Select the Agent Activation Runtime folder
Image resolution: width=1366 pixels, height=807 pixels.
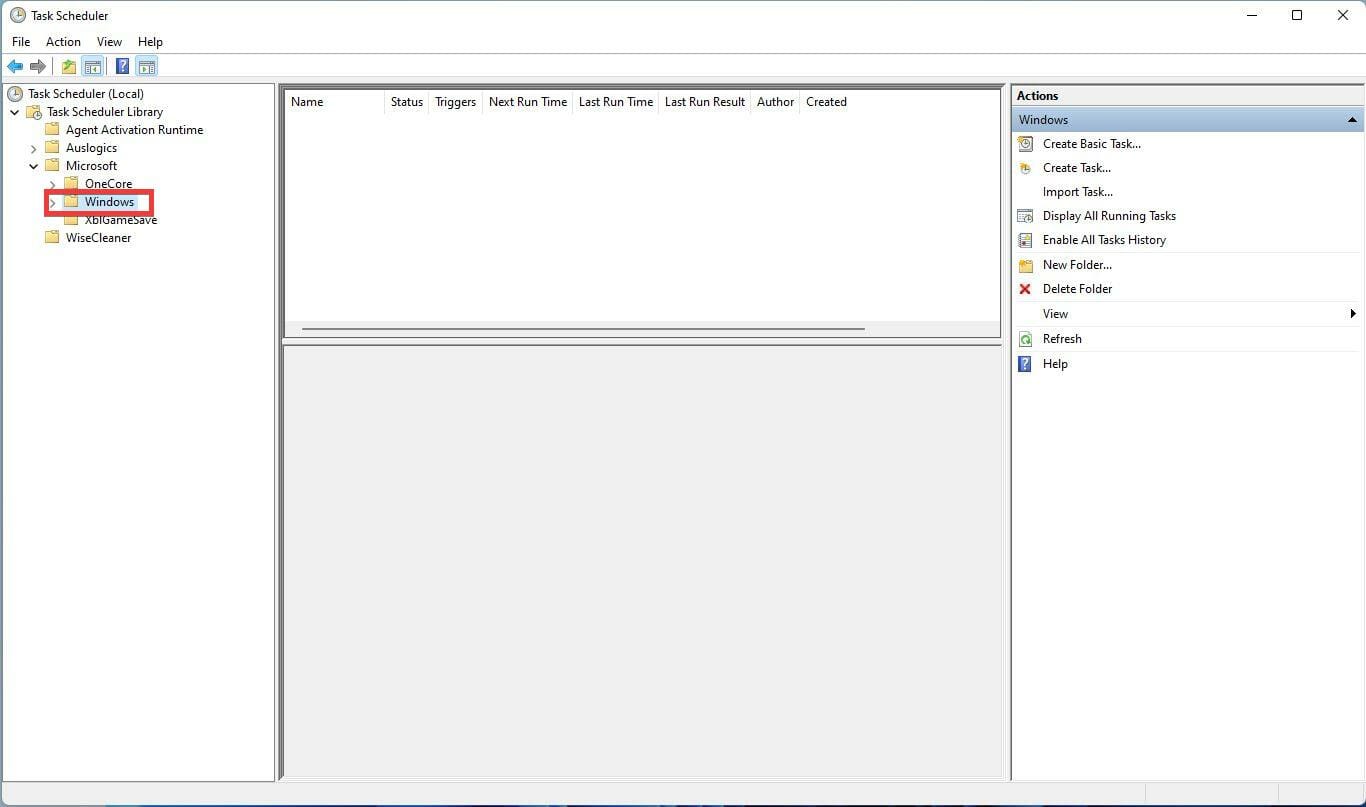pos(134,130)
